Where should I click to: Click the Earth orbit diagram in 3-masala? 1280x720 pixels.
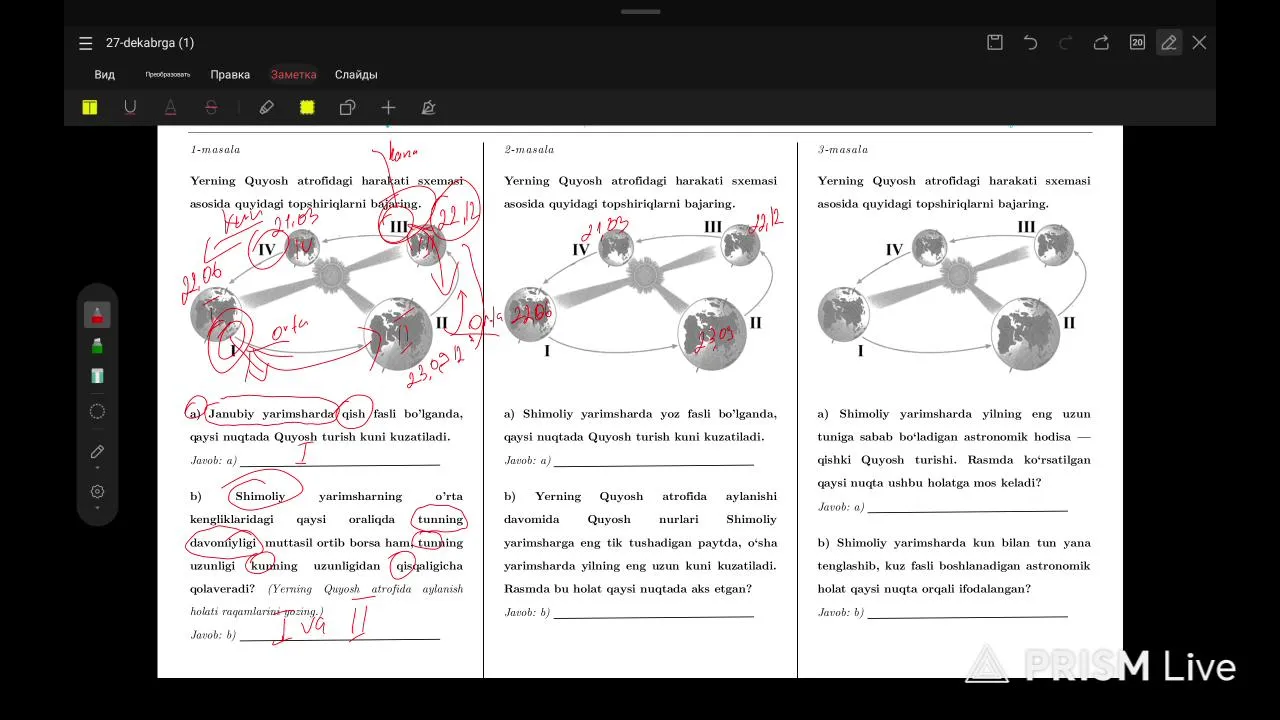coord(953,294)
